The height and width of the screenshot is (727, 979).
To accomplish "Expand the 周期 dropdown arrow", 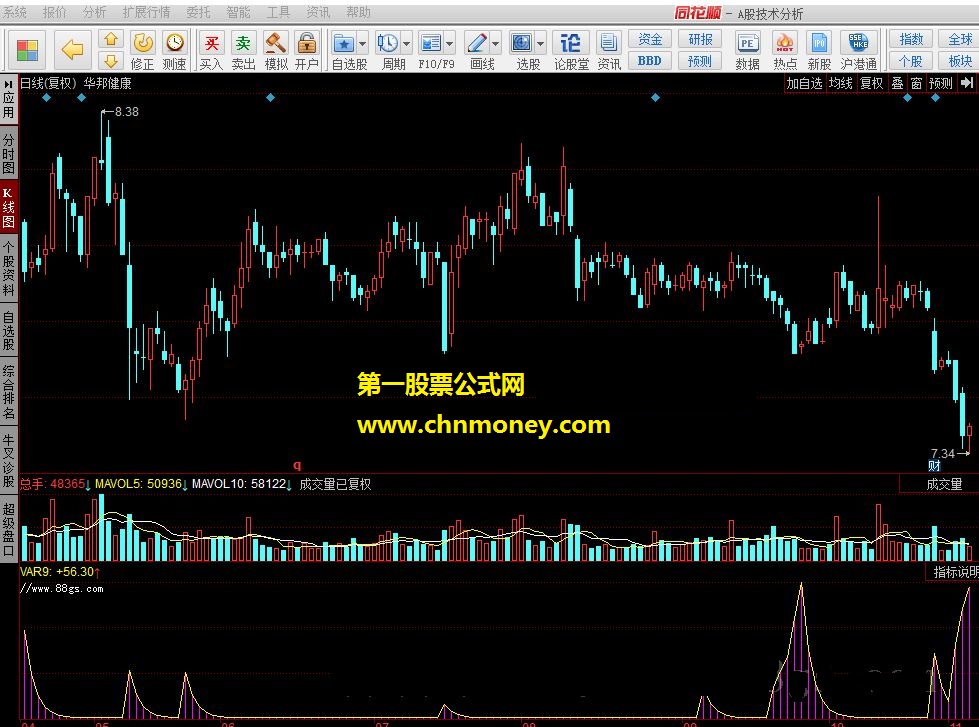I will 406,44.
